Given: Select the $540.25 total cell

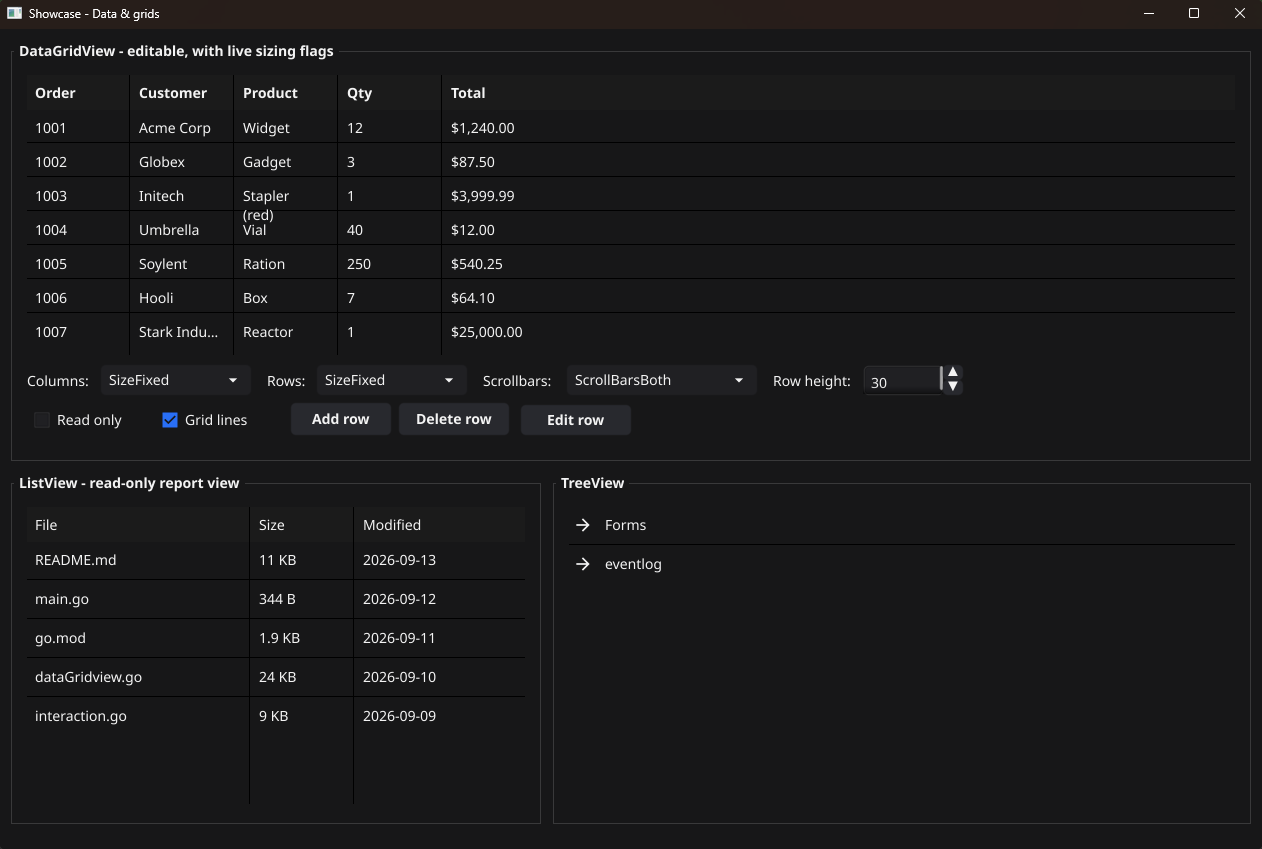Looking at the screenshot, I should point(838,264).
